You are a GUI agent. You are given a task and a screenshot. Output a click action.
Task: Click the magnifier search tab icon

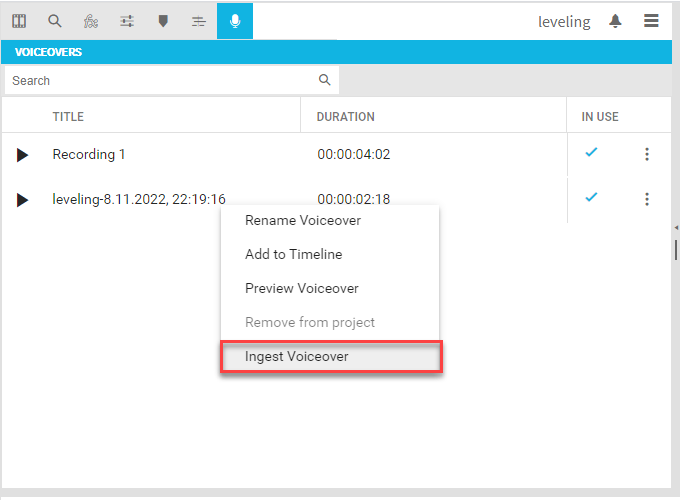pyautogui.click(x=55, y=21)
